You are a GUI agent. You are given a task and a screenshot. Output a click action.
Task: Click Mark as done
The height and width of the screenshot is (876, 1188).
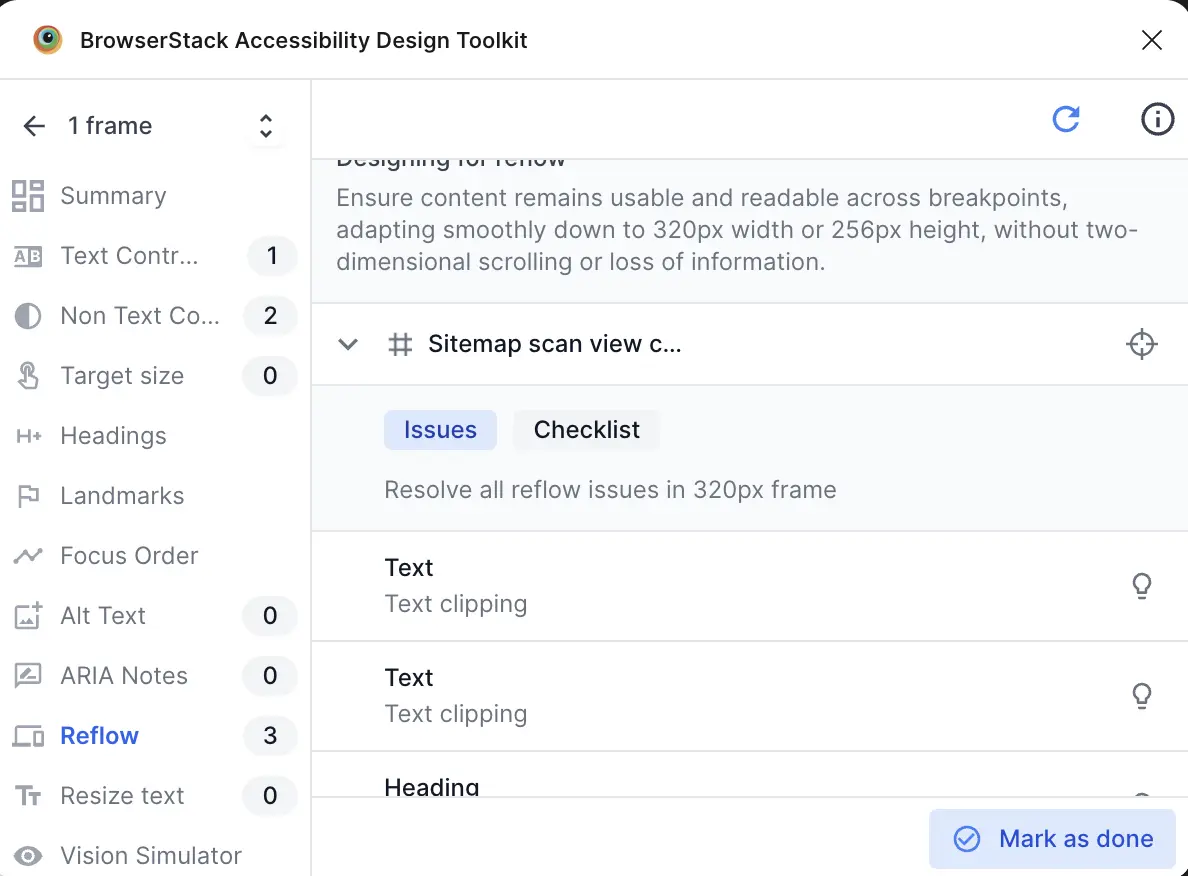pyautogui.click(x=1051, y=839)
